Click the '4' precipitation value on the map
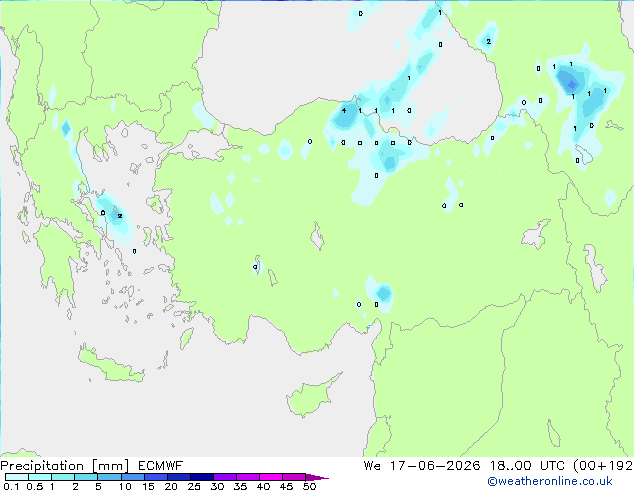 [x=344, y=110]
